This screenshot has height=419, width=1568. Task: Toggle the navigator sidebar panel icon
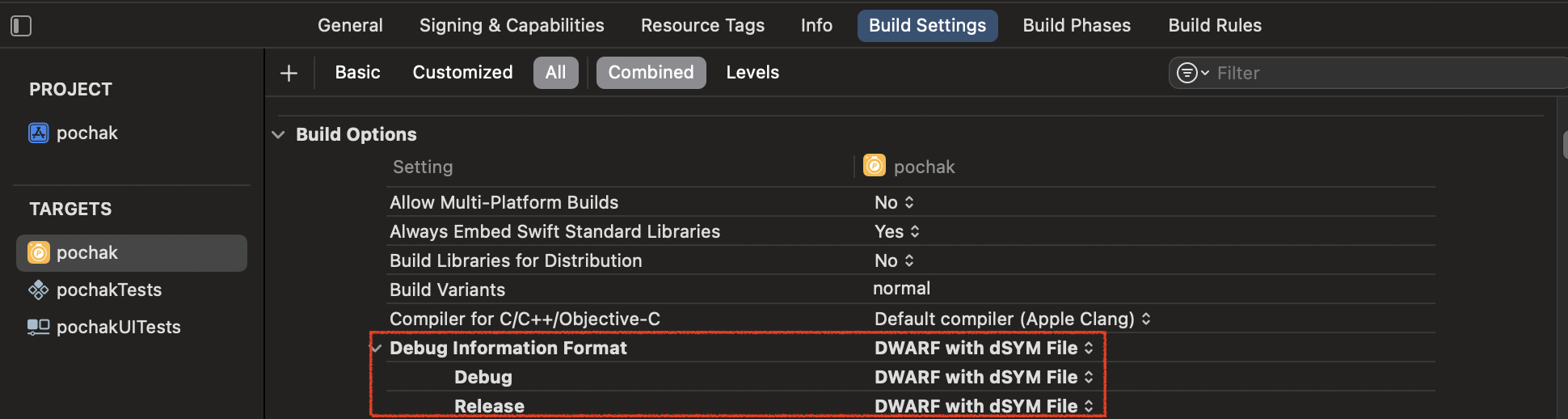[21, 26]
